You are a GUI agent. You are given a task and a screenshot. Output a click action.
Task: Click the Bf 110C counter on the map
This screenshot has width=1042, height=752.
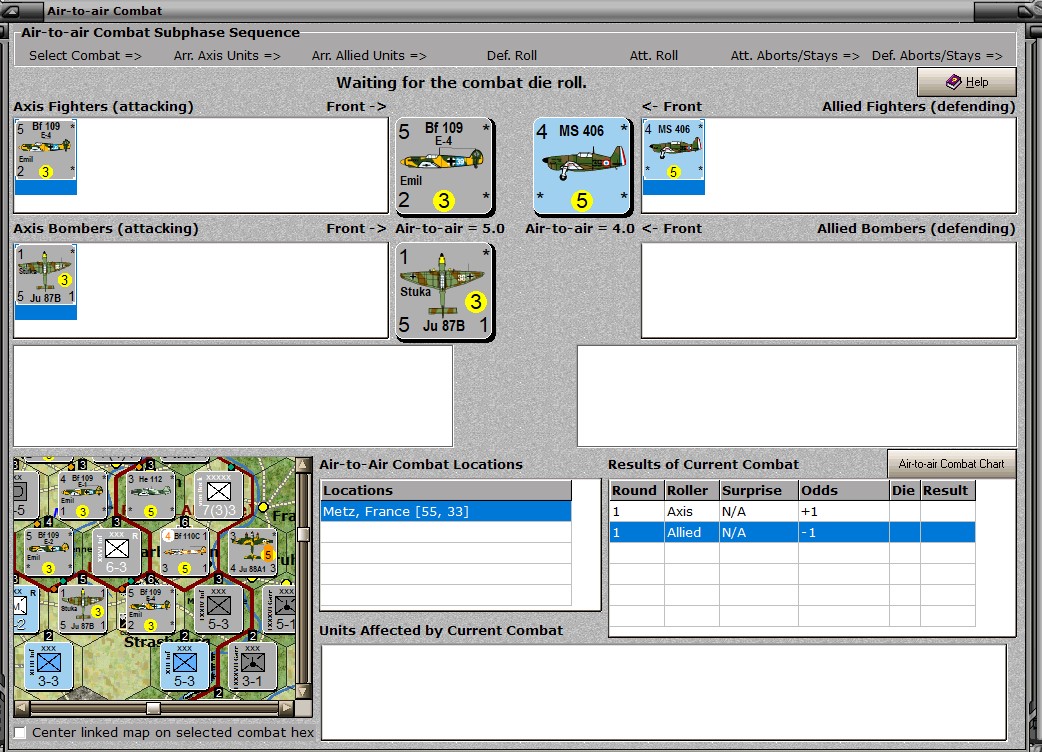click(x=185, y=551)
